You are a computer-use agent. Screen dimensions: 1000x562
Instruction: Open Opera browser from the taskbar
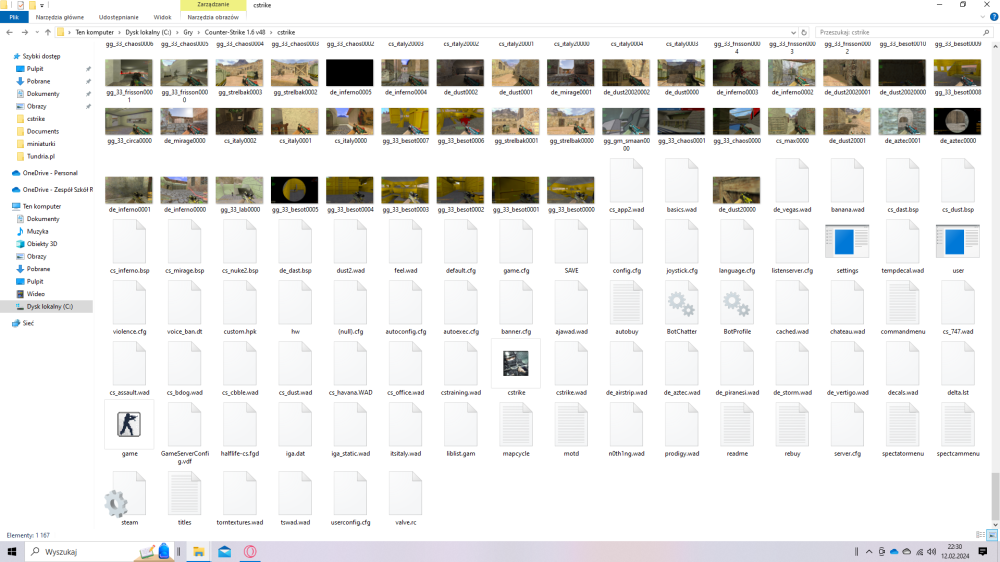click(250, 552)
